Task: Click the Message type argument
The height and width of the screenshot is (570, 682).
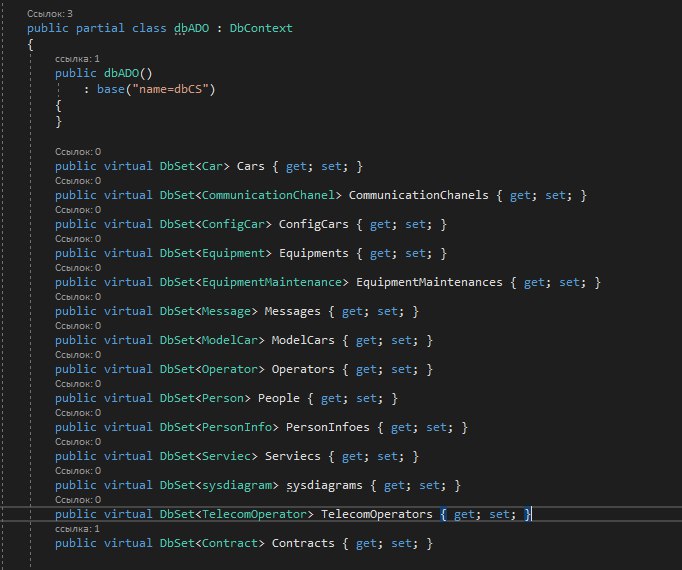Action: coord(226,311)
